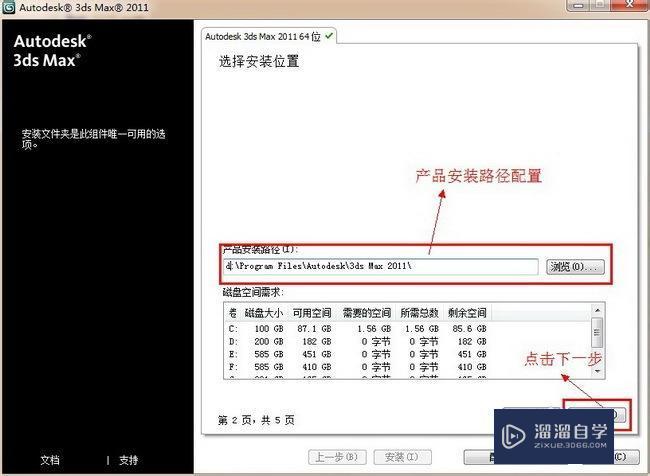This screenshot has height=476, width=650.
Task: Click the 需要的空间 column header
Action: [x=366, y=313]
